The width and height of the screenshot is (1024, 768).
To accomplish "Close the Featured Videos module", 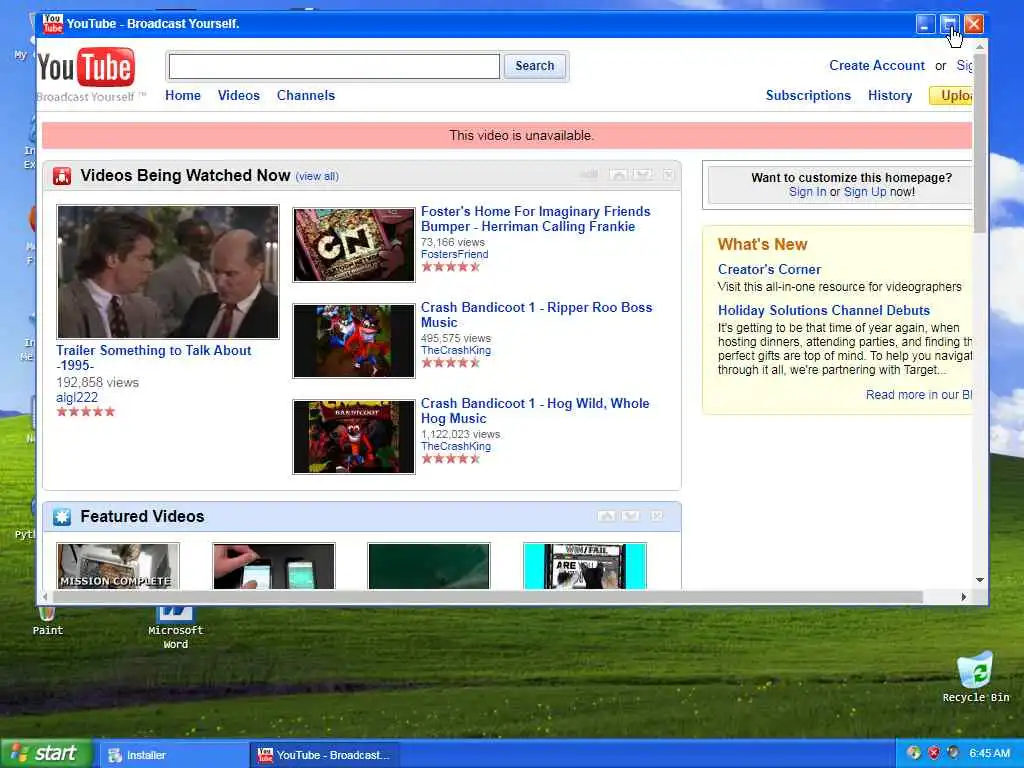I will point(657,516).
